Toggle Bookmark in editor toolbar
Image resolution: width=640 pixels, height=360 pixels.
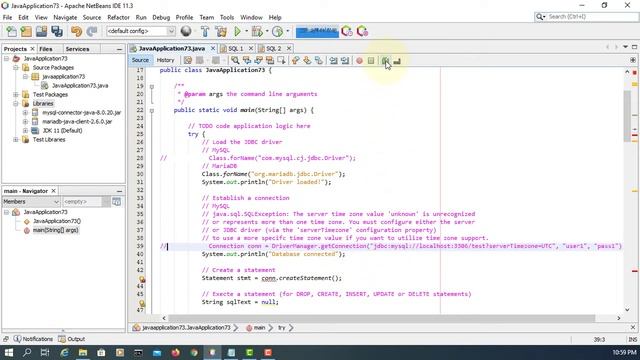319,60
